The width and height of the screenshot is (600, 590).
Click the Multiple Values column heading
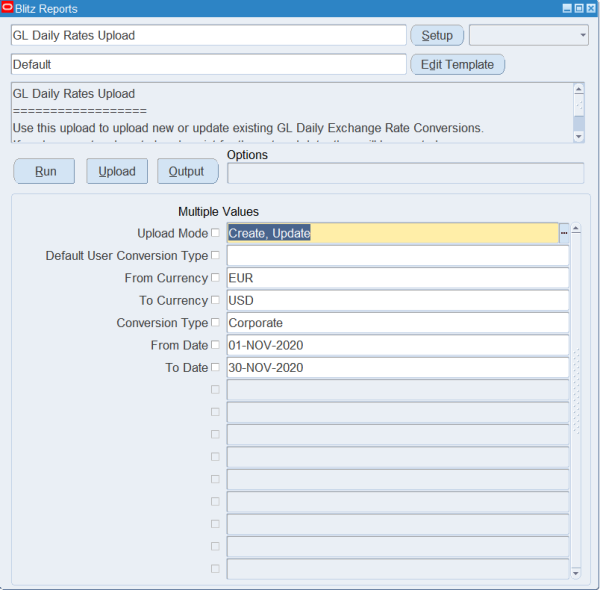tap(218, 212)
